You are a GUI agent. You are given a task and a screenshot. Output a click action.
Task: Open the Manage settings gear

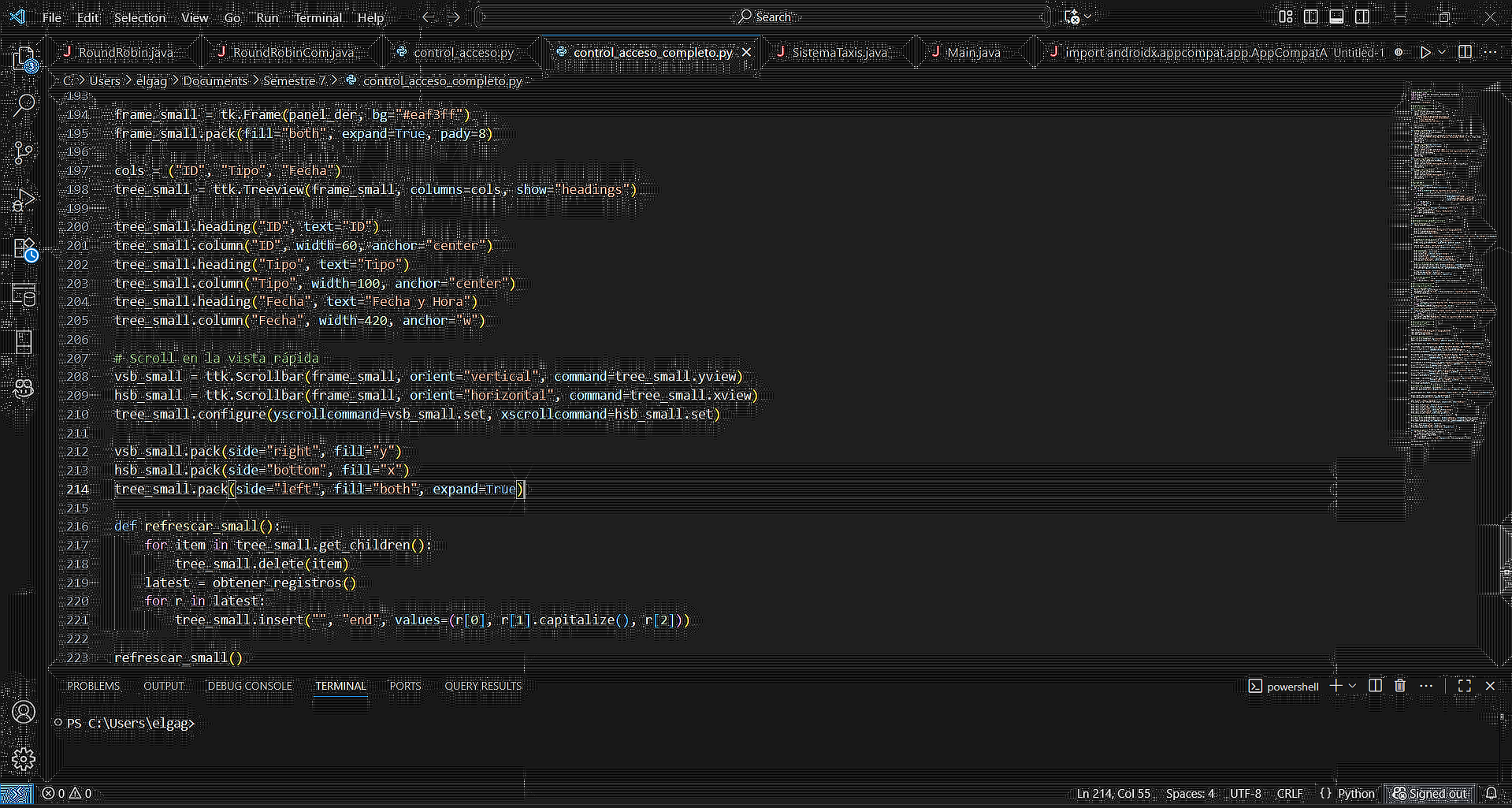(x=24, y=758)
